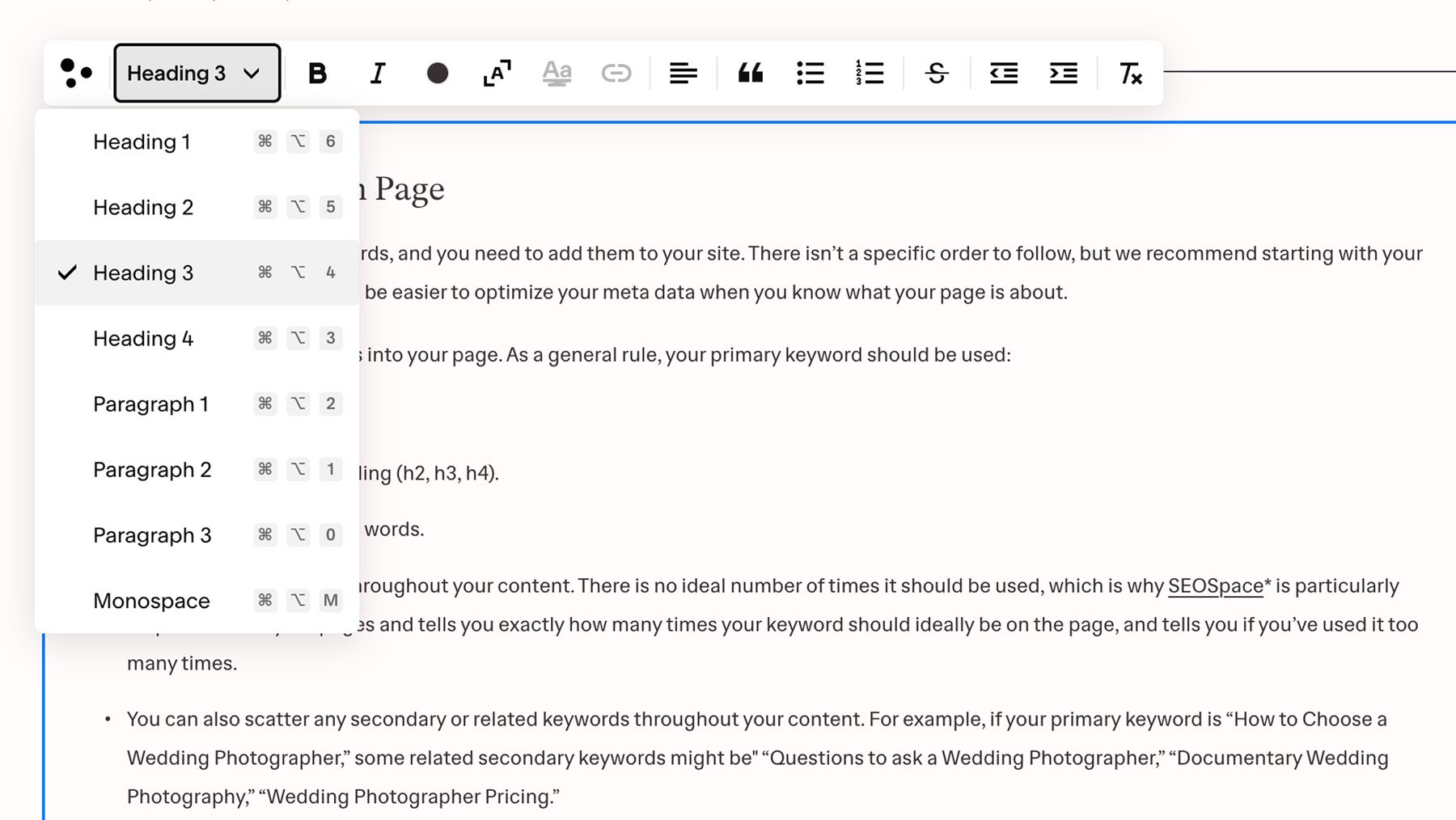The image size is (1456, 820).
Task: Click the text 'ling (h2, h3, h4).'
Action: [x=430, y=473]
